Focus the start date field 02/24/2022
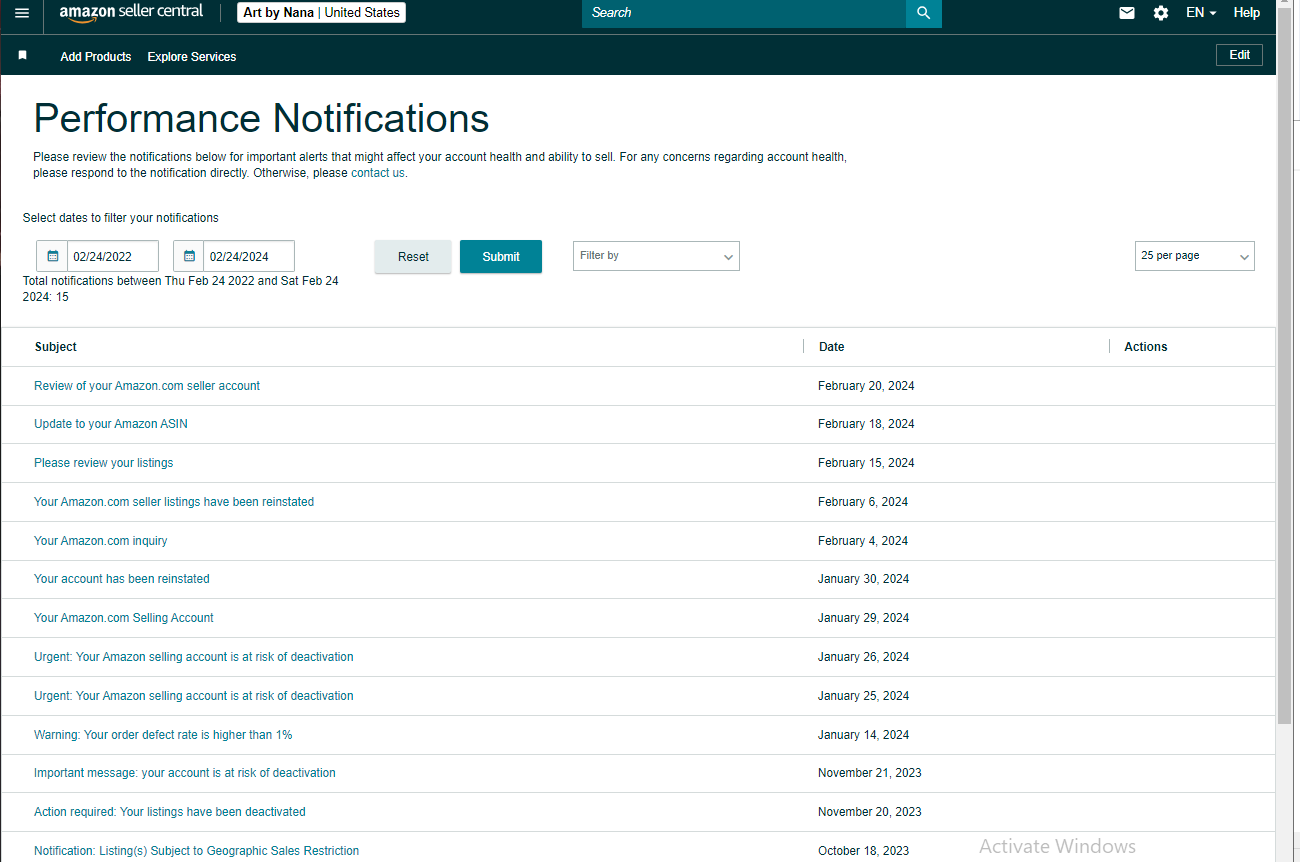This screenshot has height=862, width=1300. click(113, 256)
